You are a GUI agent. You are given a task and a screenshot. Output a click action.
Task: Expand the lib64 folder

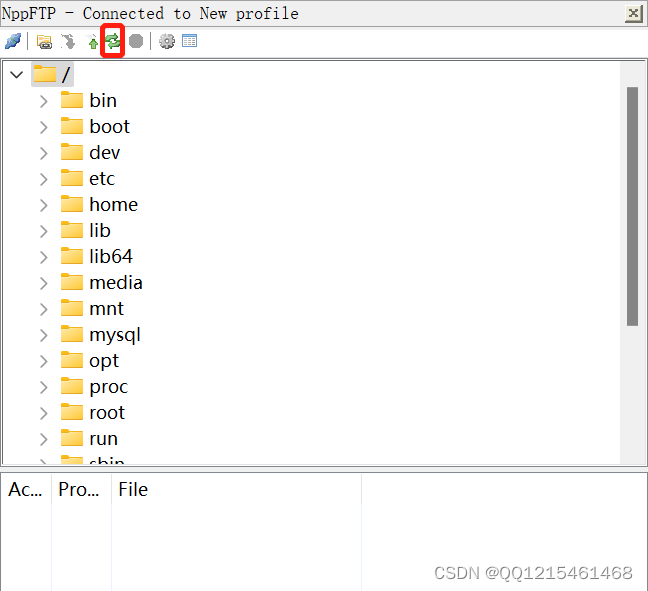coord(44,257)
